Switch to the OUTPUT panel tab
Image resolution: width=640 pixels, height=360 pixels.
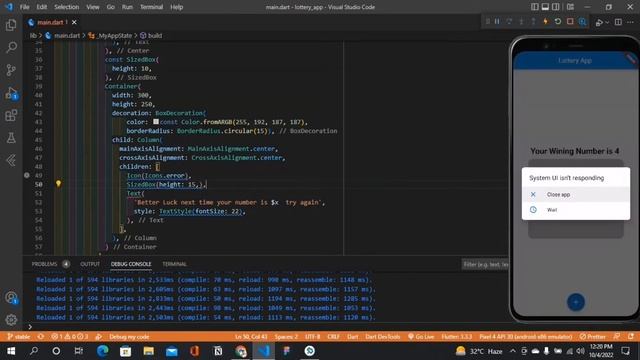[90, 264]
